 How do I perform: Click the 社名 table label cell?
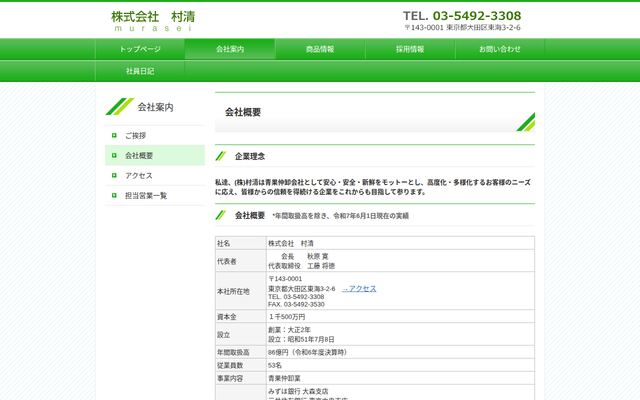(241, 243)
